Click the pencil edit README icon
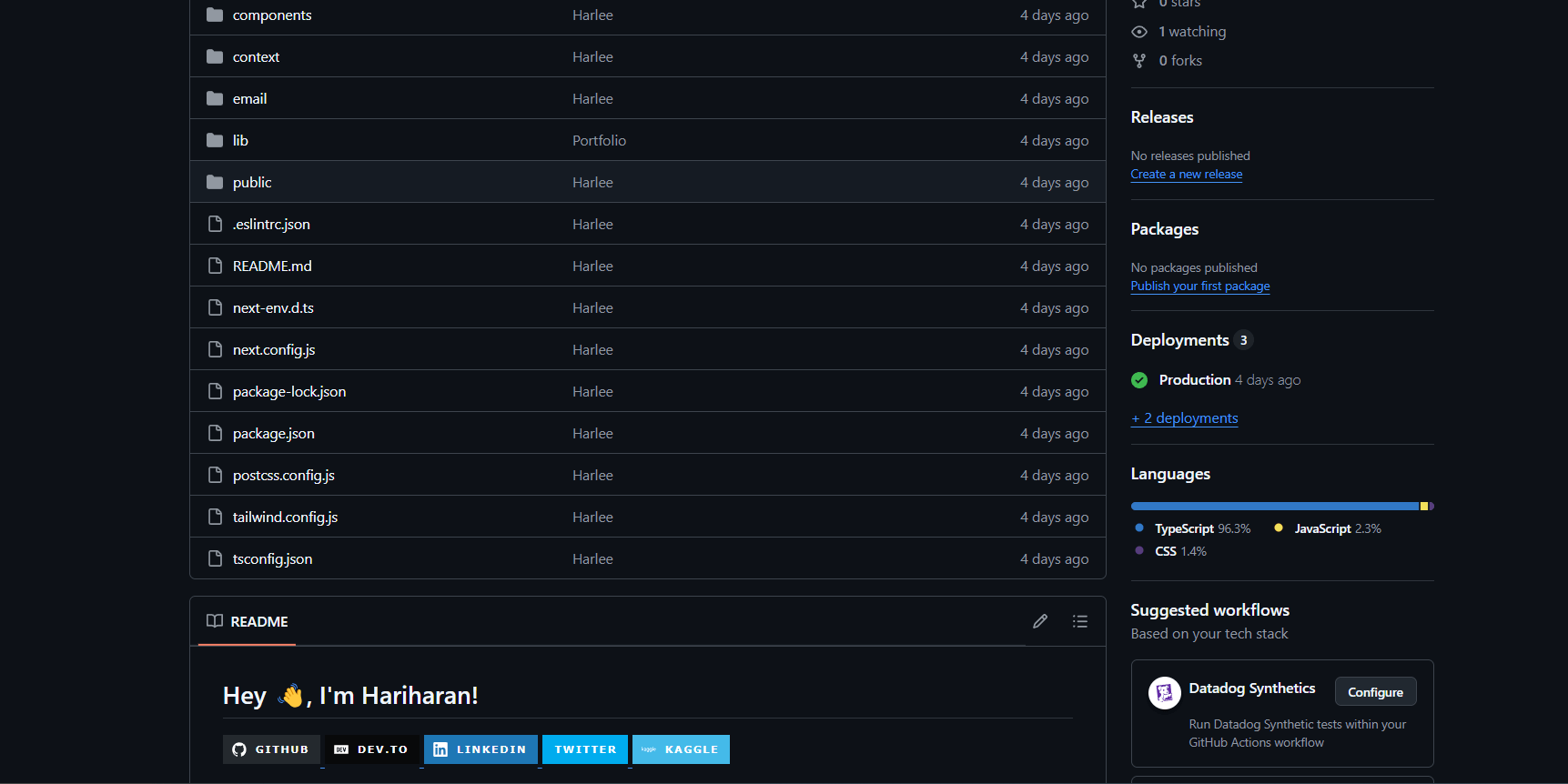This screenshot has height=784, width=1568. [x=1040, y=621]
